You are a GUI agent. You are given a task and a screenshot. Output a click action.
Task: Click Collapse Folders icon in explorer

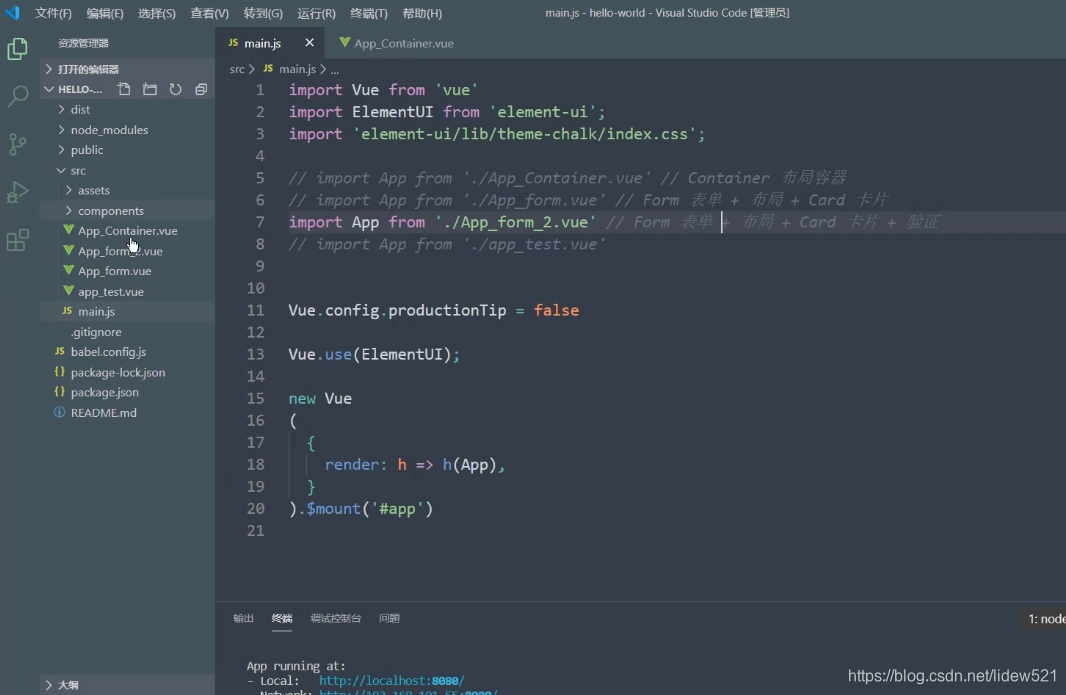point(201,89)
